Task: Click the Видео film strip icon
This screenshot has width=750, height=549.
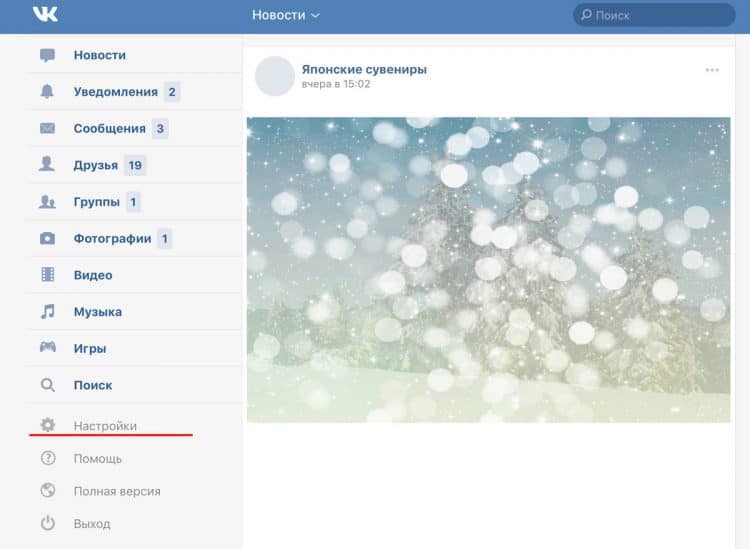Action: (x=47, y=274)
